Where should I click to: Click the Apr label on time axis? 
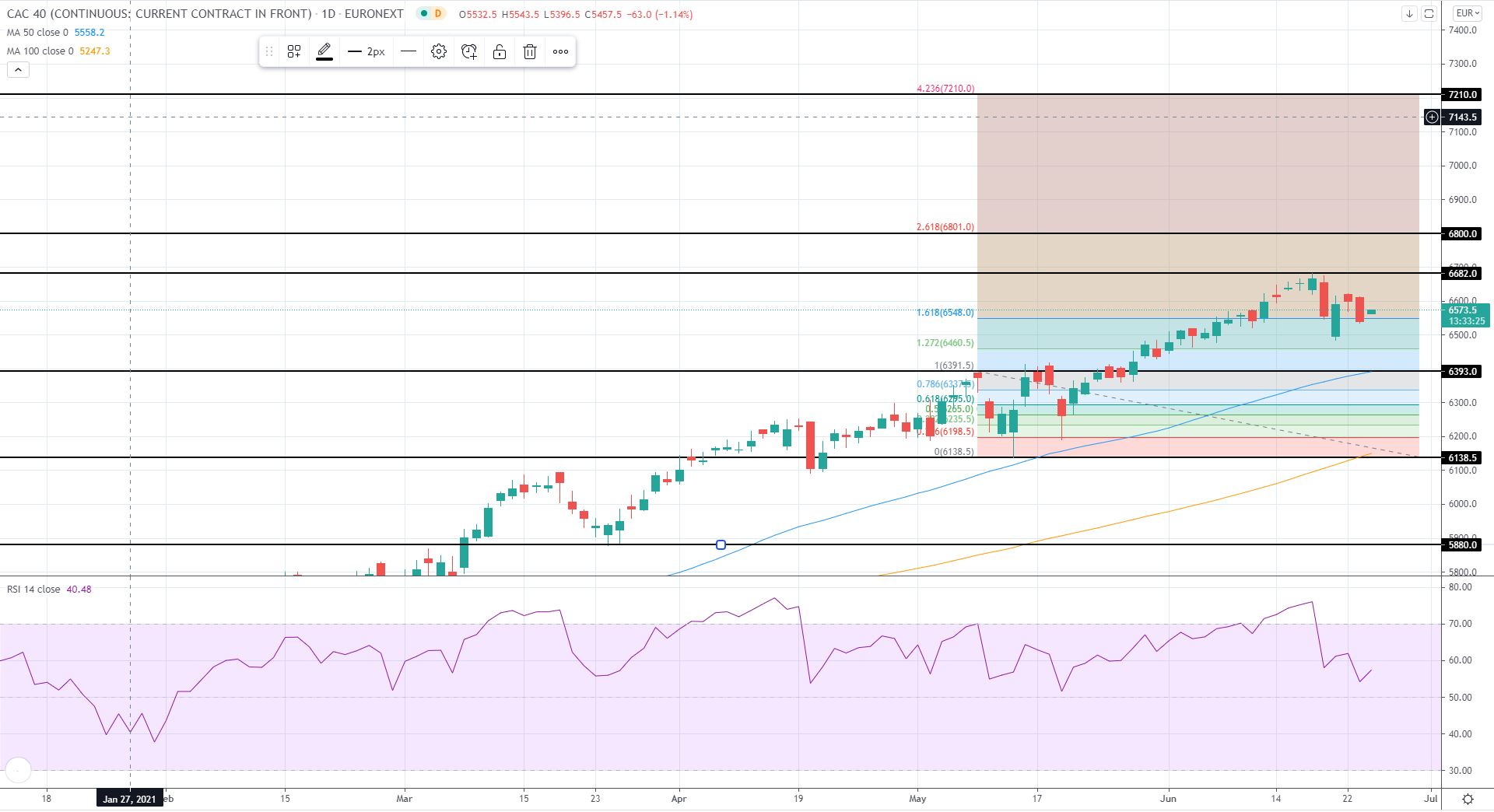(679, 798)
